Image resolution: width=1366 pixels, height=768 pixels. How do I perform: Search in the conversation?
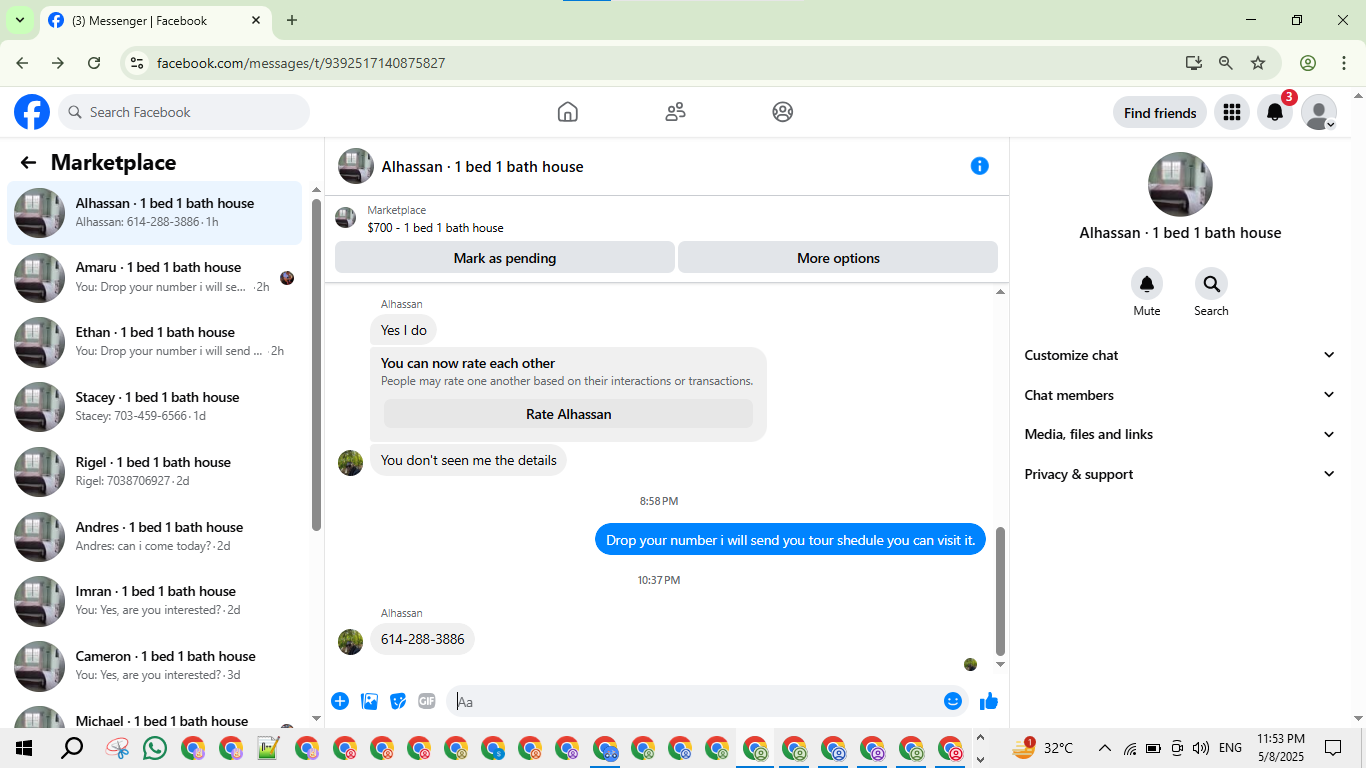(1211, 284)
